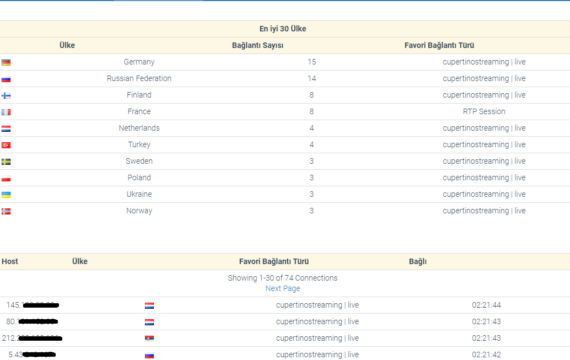Click RTP Session in the France row
570x360 pixels.
click(x=484, y=111)
